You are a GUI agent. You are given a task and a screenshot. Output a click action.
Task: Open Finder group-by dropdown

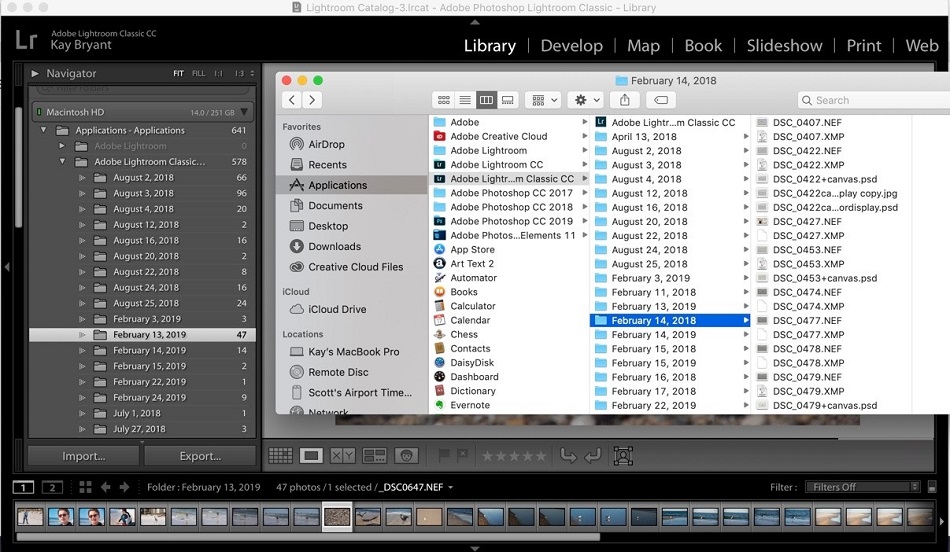pos(543,100)
